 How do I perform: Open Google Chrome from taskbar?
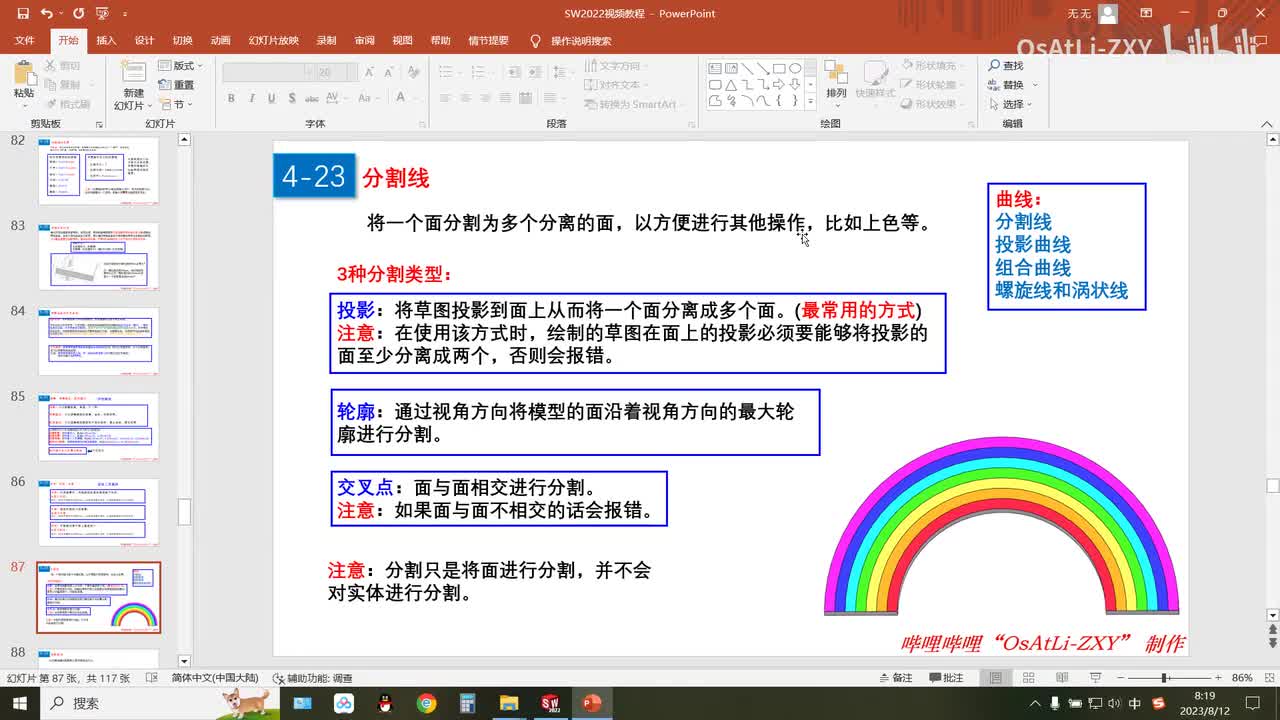(x=427, y=703)
